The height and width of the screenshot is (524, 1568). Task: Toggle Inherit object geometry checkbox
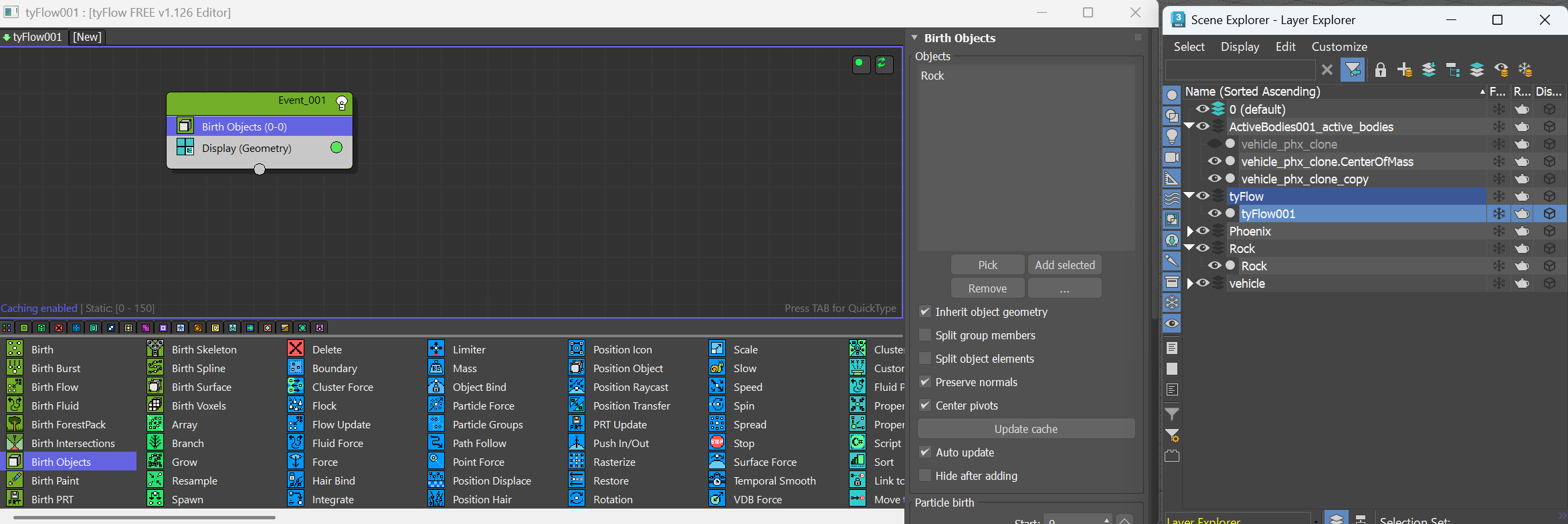925,312
